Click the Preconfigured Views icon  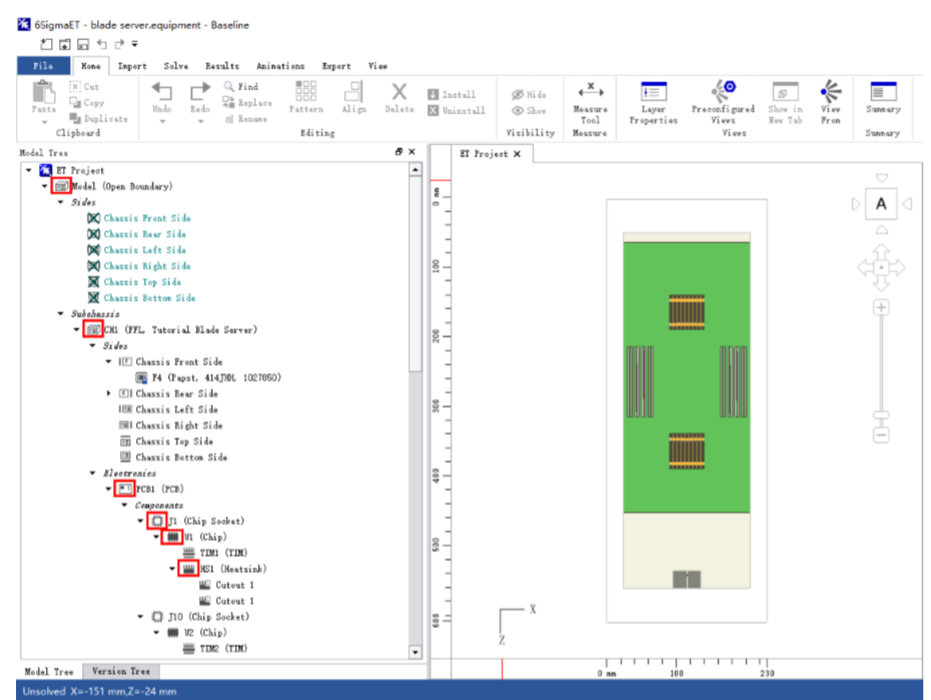tap(723, 92)
